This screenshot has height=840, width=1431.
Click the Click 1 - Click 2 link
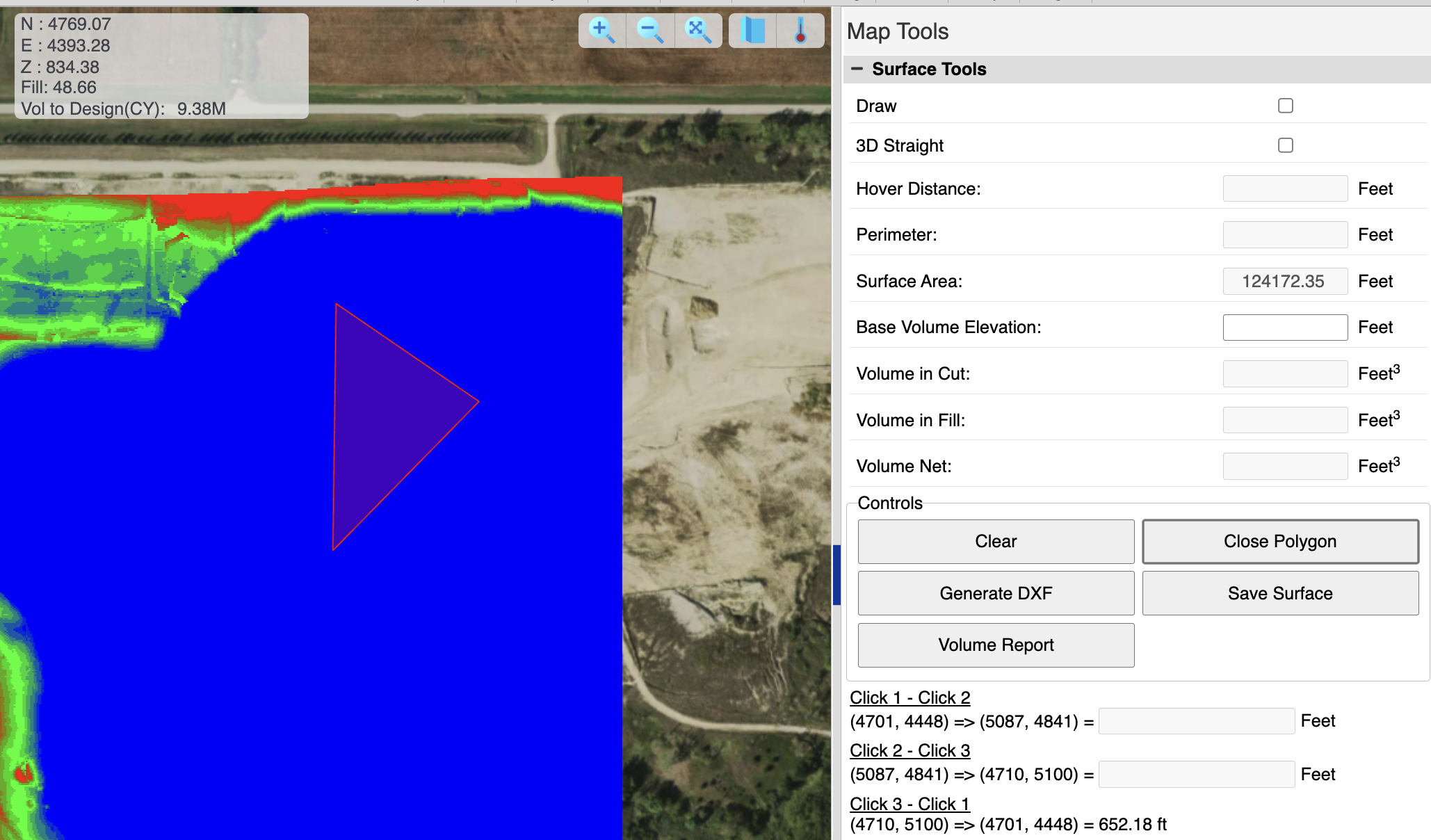point(909,697)
